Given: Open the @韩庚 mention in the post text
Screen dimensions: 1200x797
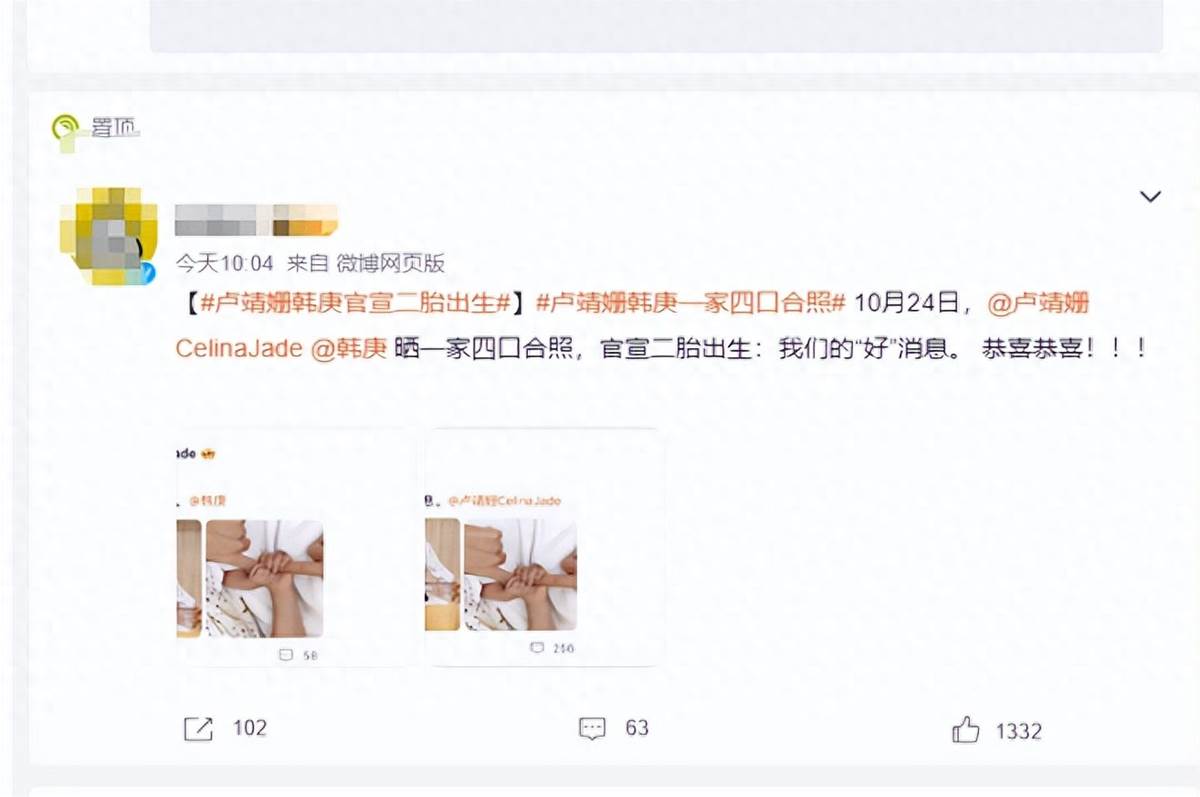Looking at the screenshot, I should (x=349, y=349).
